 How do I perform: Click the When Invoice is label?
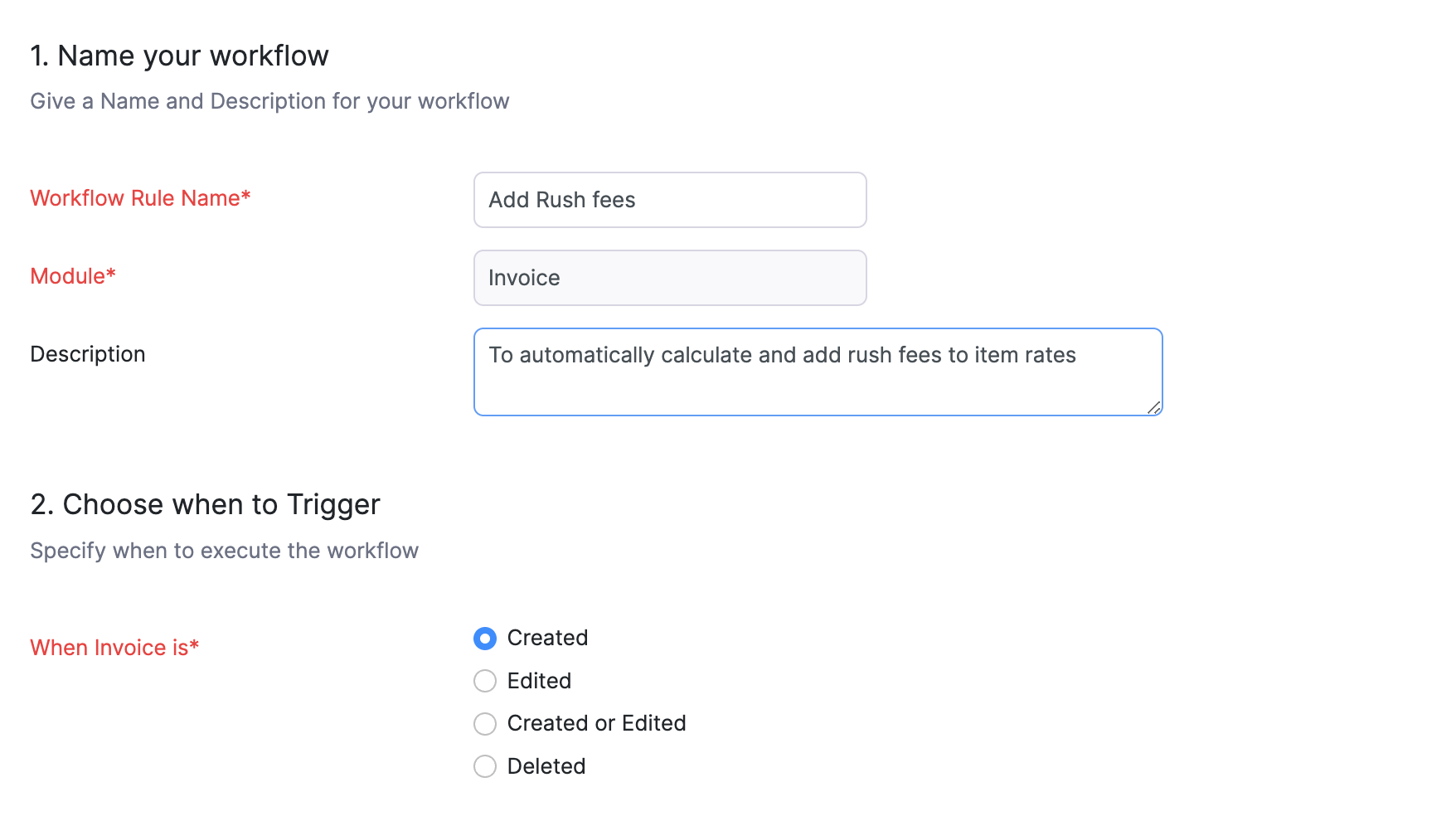pyautogui.click(x=114, y=648)
